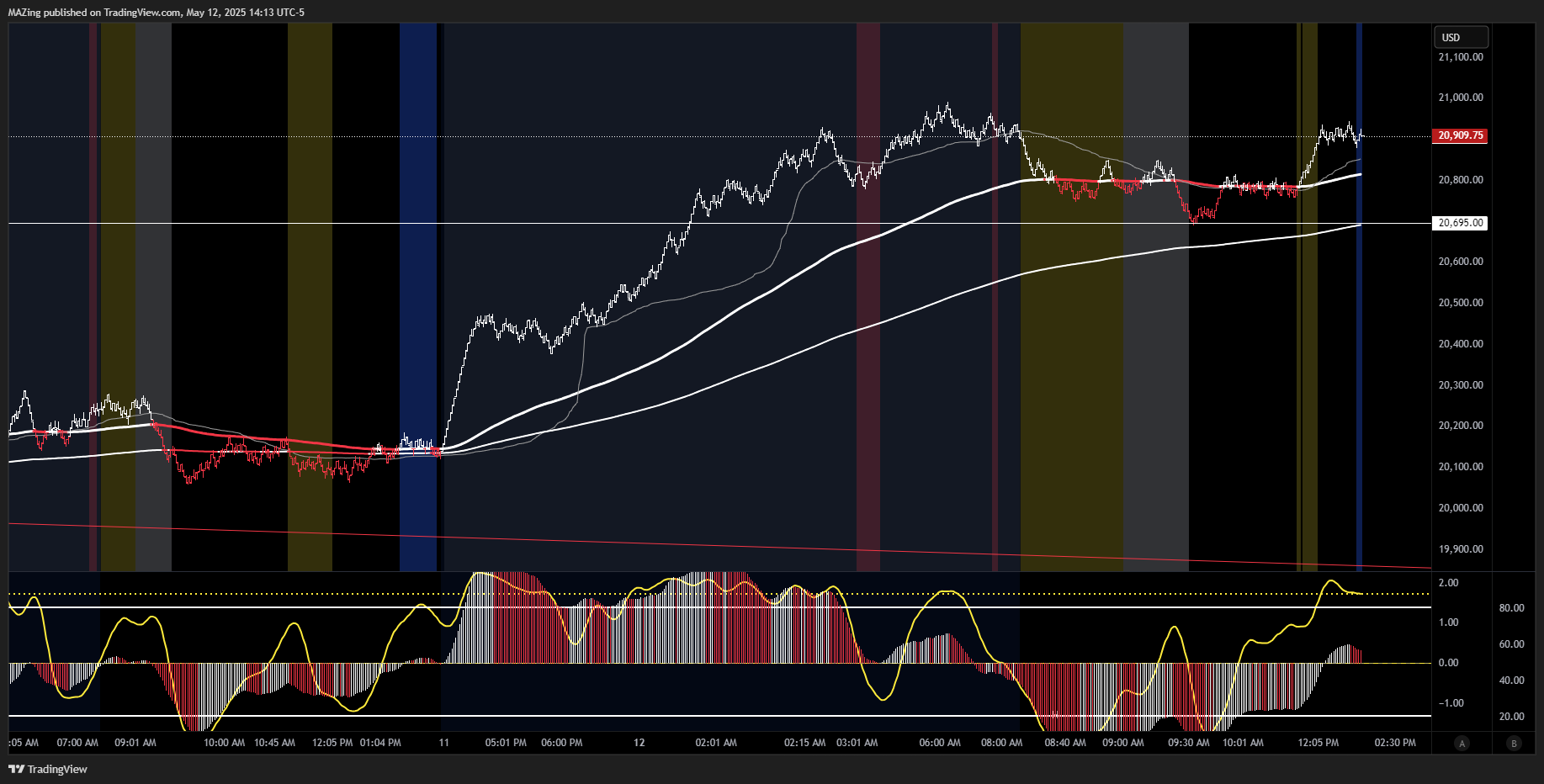Click the 20,300.00 price axis label

click(x=1461, y=385)
